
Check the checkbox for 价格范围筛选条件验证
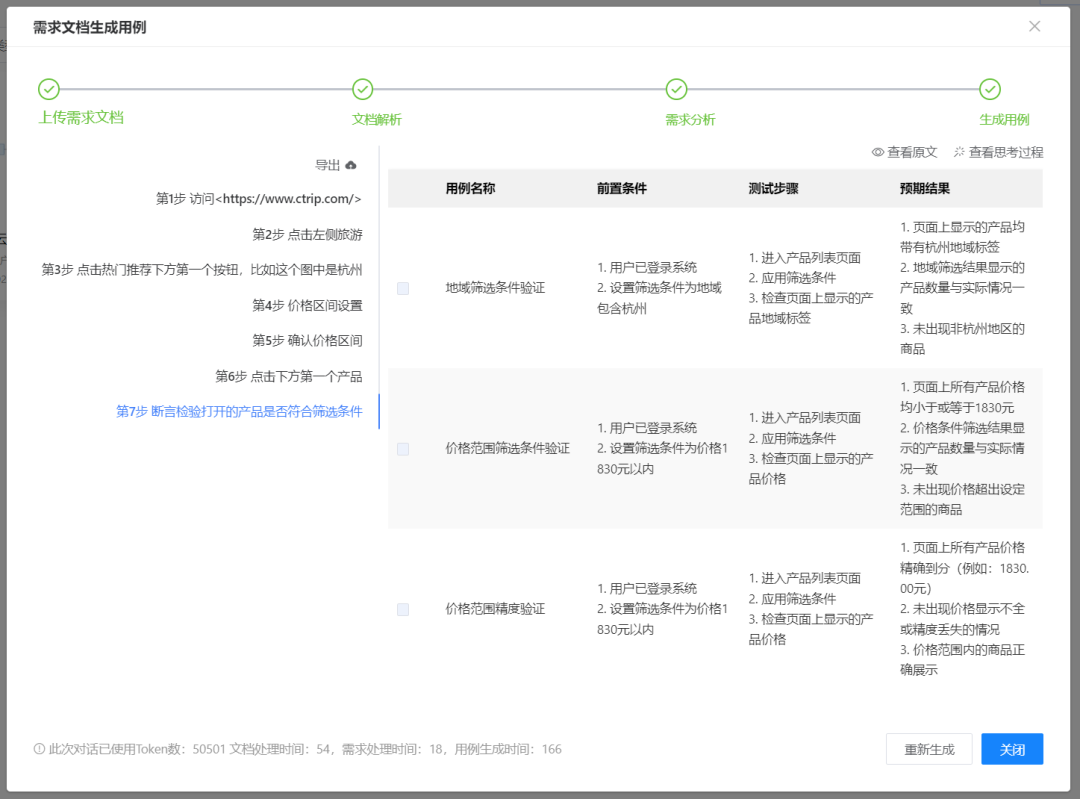click(403, 449)
